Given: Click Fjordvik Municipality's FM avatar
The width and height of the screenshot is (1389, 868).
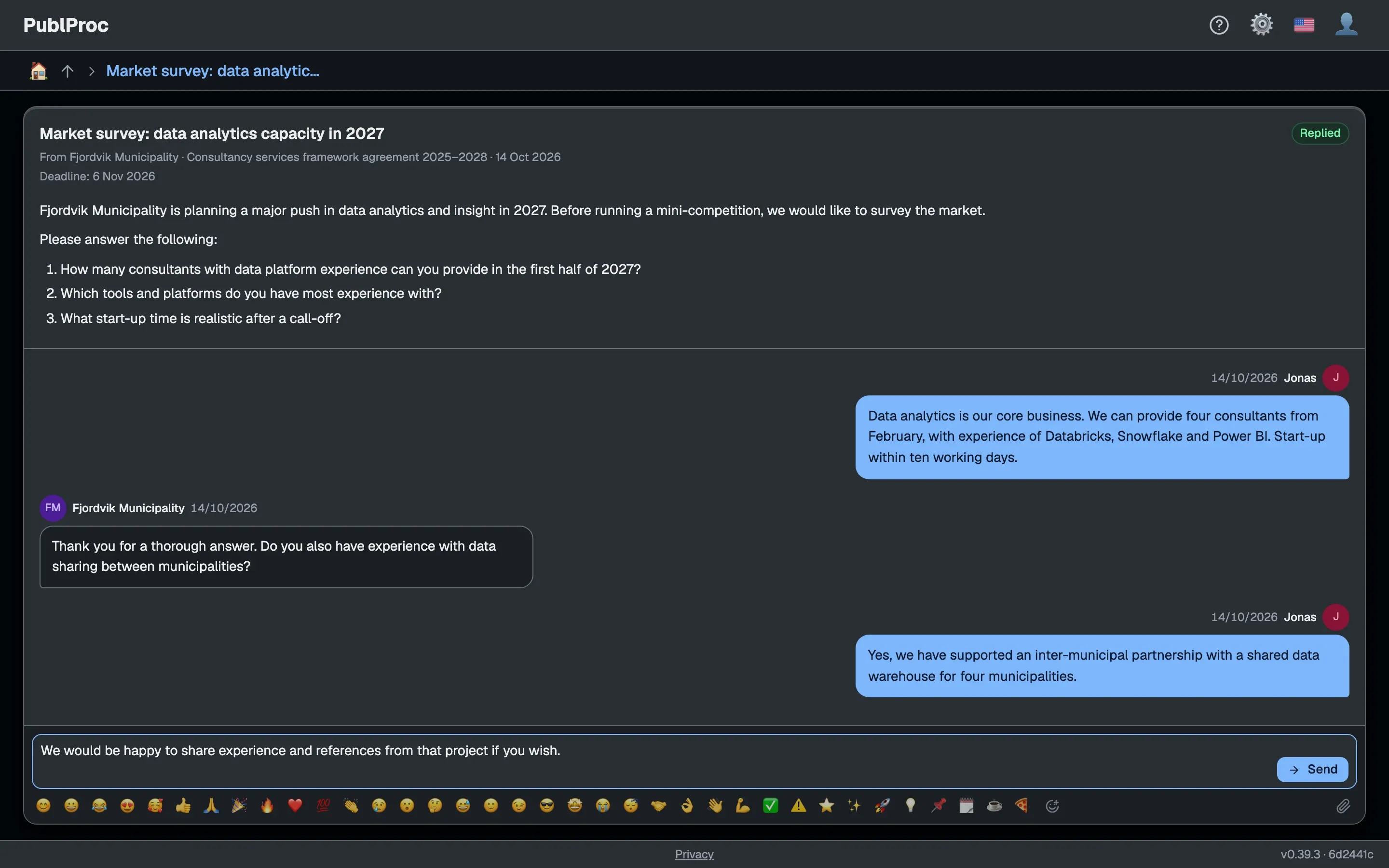Looking at the screenshot, I should tap(53, 508).
